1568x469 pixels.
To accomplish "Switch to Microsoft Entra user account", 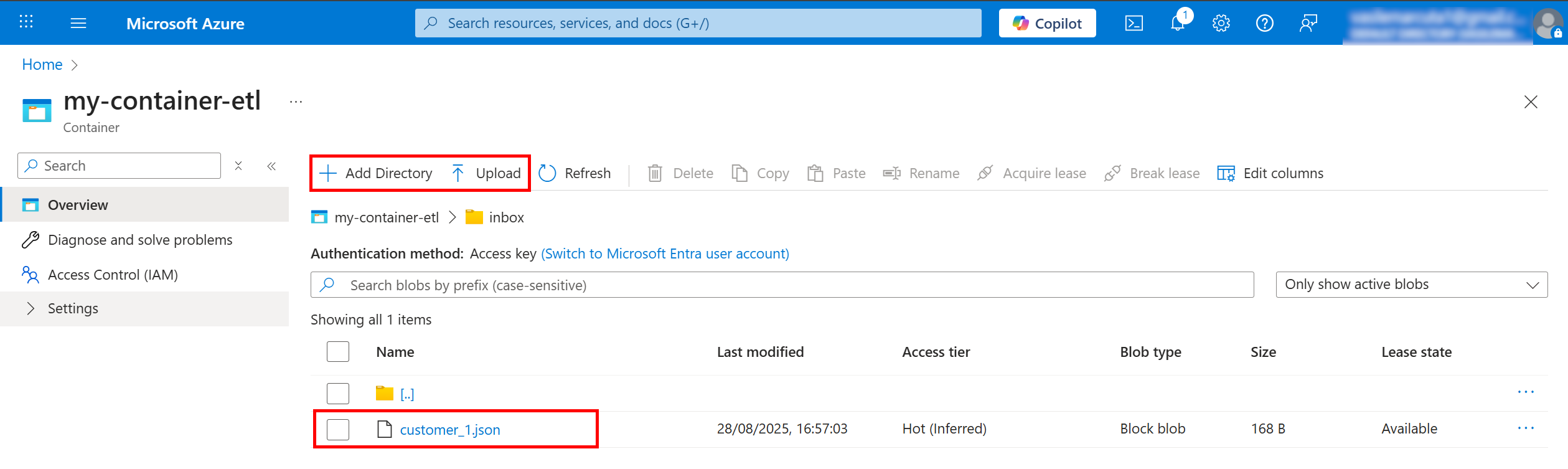I will point(665,253).
